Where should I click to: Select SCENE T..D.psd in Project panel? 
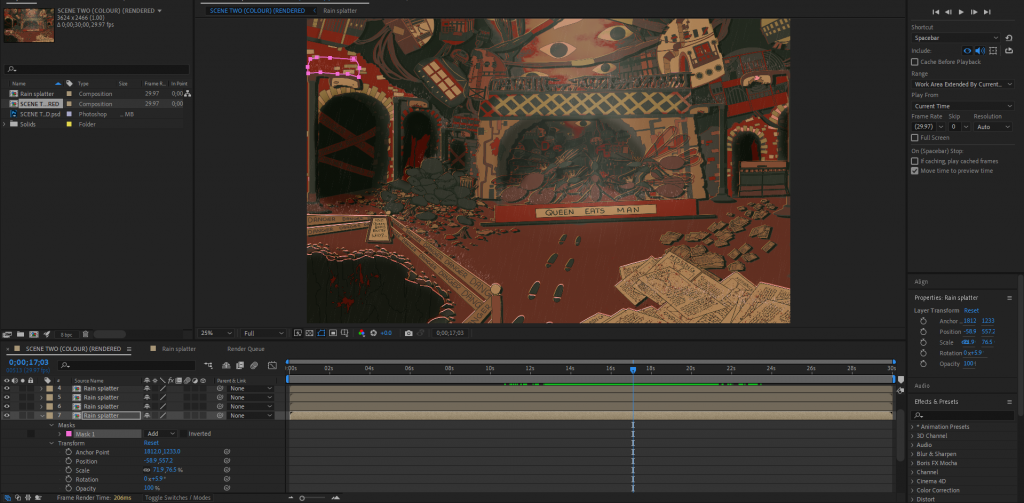click(x=40, y=114)
